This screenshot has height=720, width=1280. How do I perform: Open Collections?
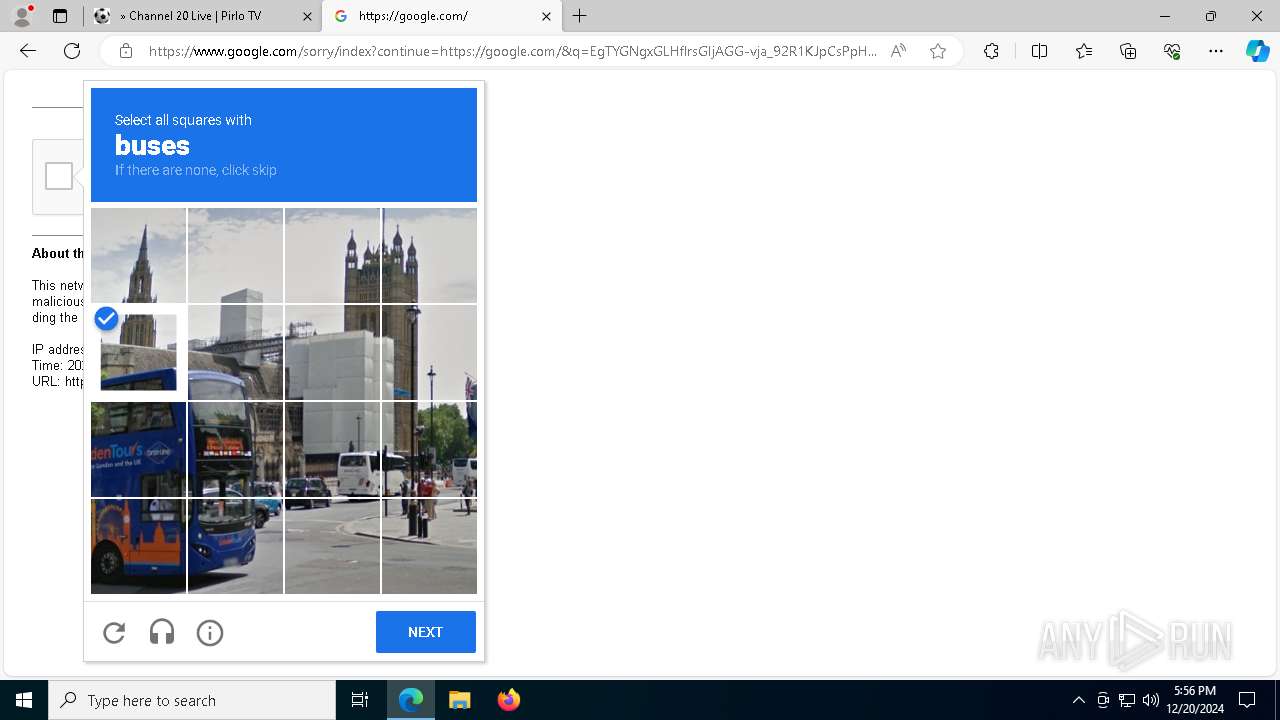point(1128,51)
